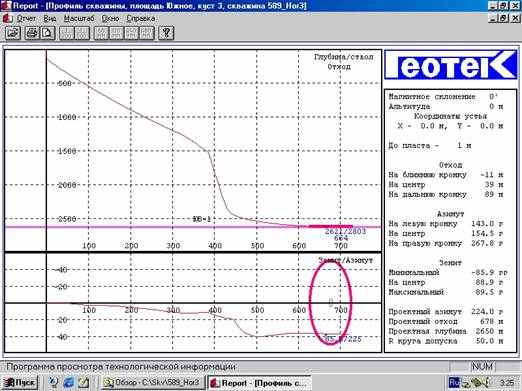The width and height of the screenshot is (522, 391).
Task: Click the Пуск start button
Action: (19, 382)
